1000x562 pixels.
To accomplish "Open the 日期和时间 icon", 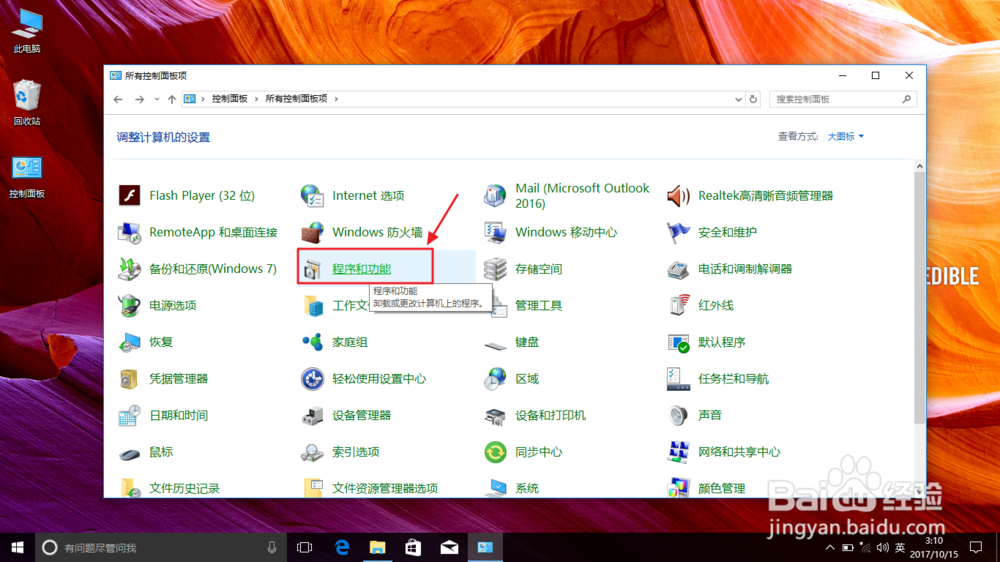I will pos(129,415).
